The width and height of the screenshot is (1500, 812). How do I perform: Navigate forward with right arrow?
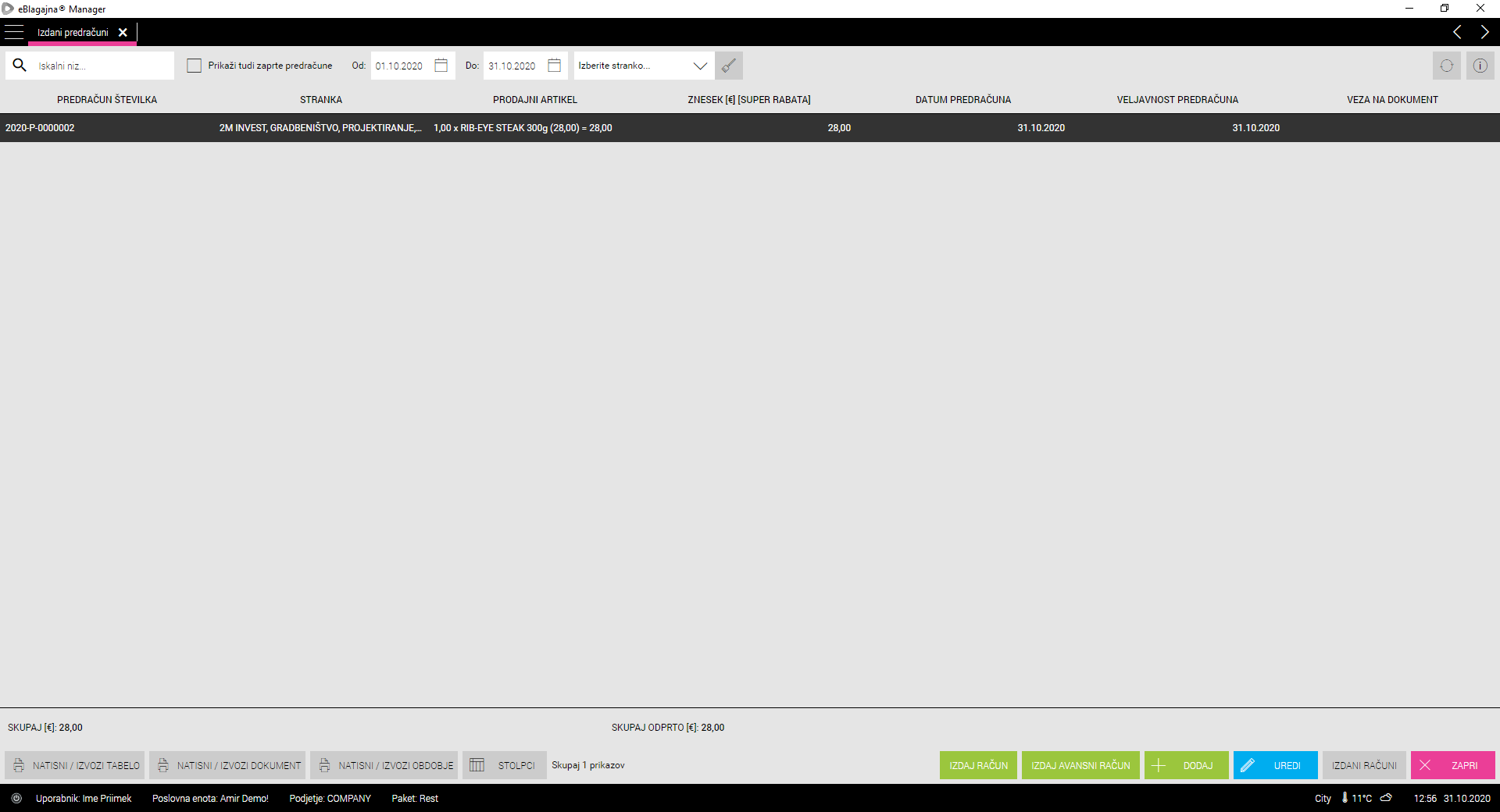click(x=1484, y=32)
